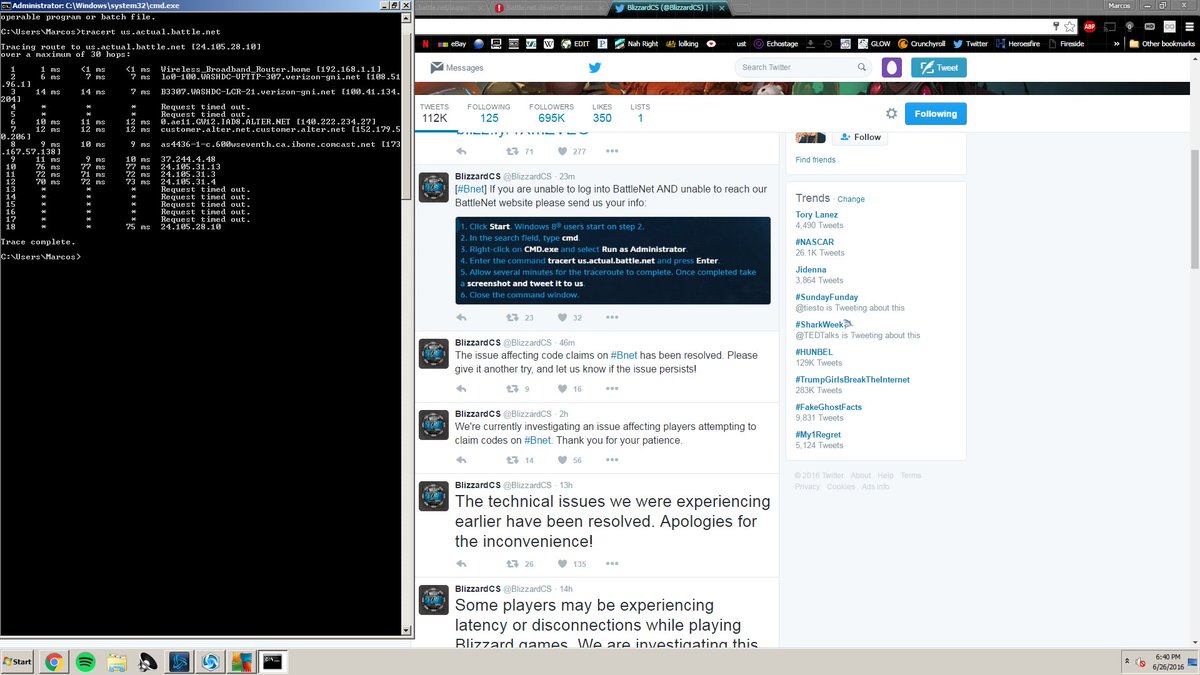
Task: Open the Windows Start button
Action: pos(17,662)
